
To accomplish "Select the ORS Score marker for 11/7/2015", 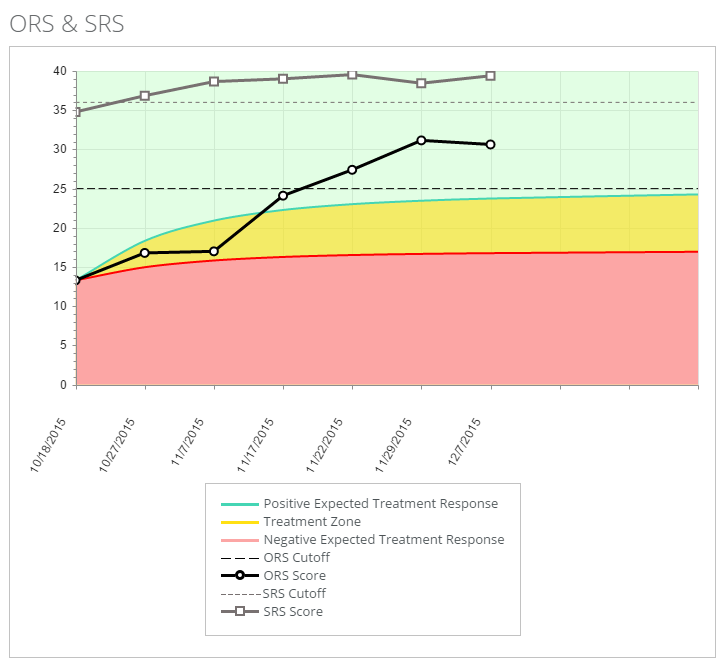I will pyautogui.click(x=214, y=251).
